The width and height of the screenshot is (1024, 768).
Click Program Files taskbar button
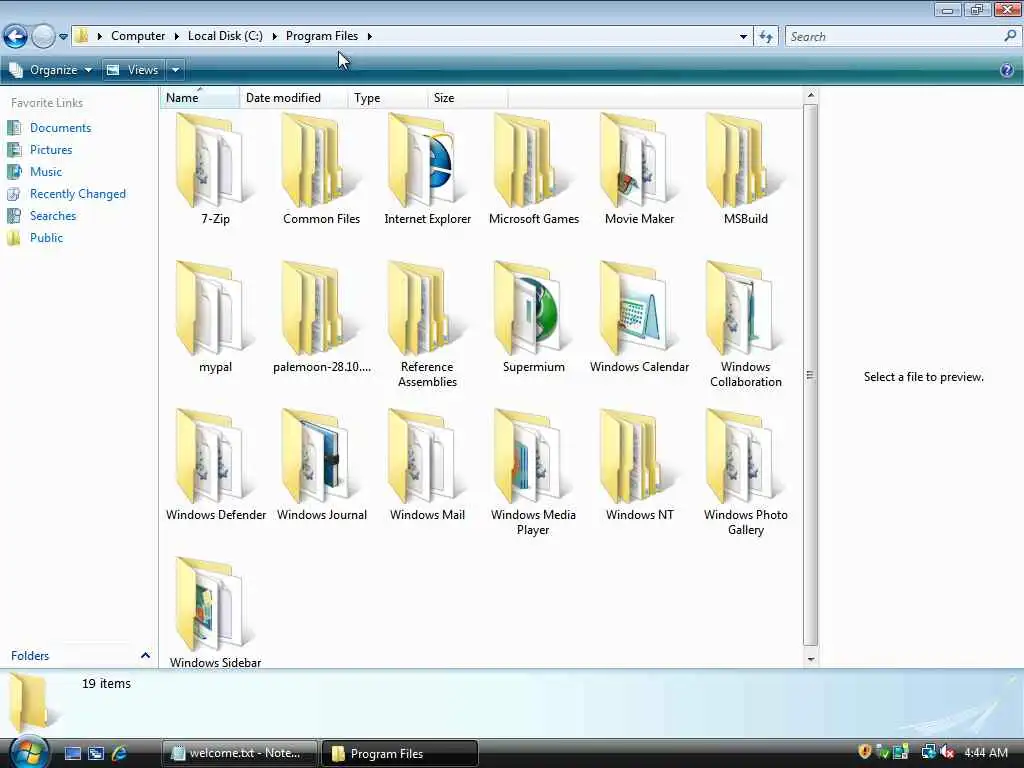(400, 753)
